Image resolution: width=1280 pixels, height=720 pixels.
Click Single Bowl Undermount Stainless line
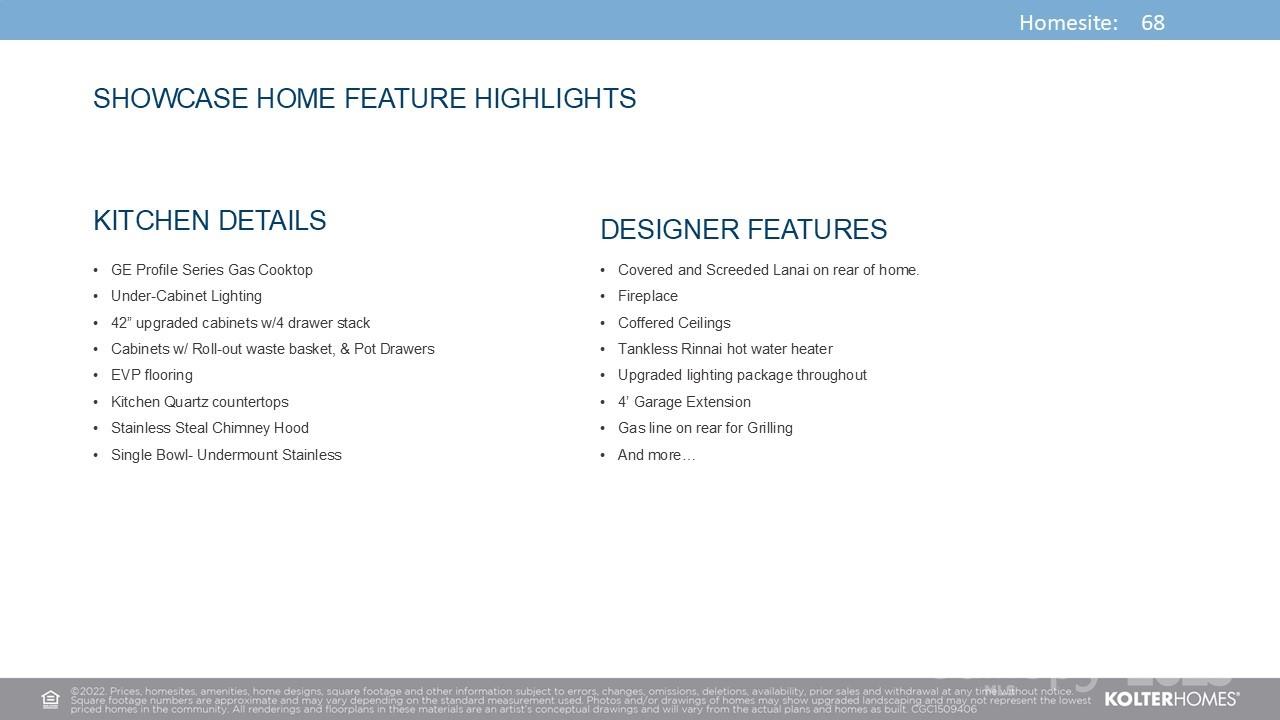226,455
